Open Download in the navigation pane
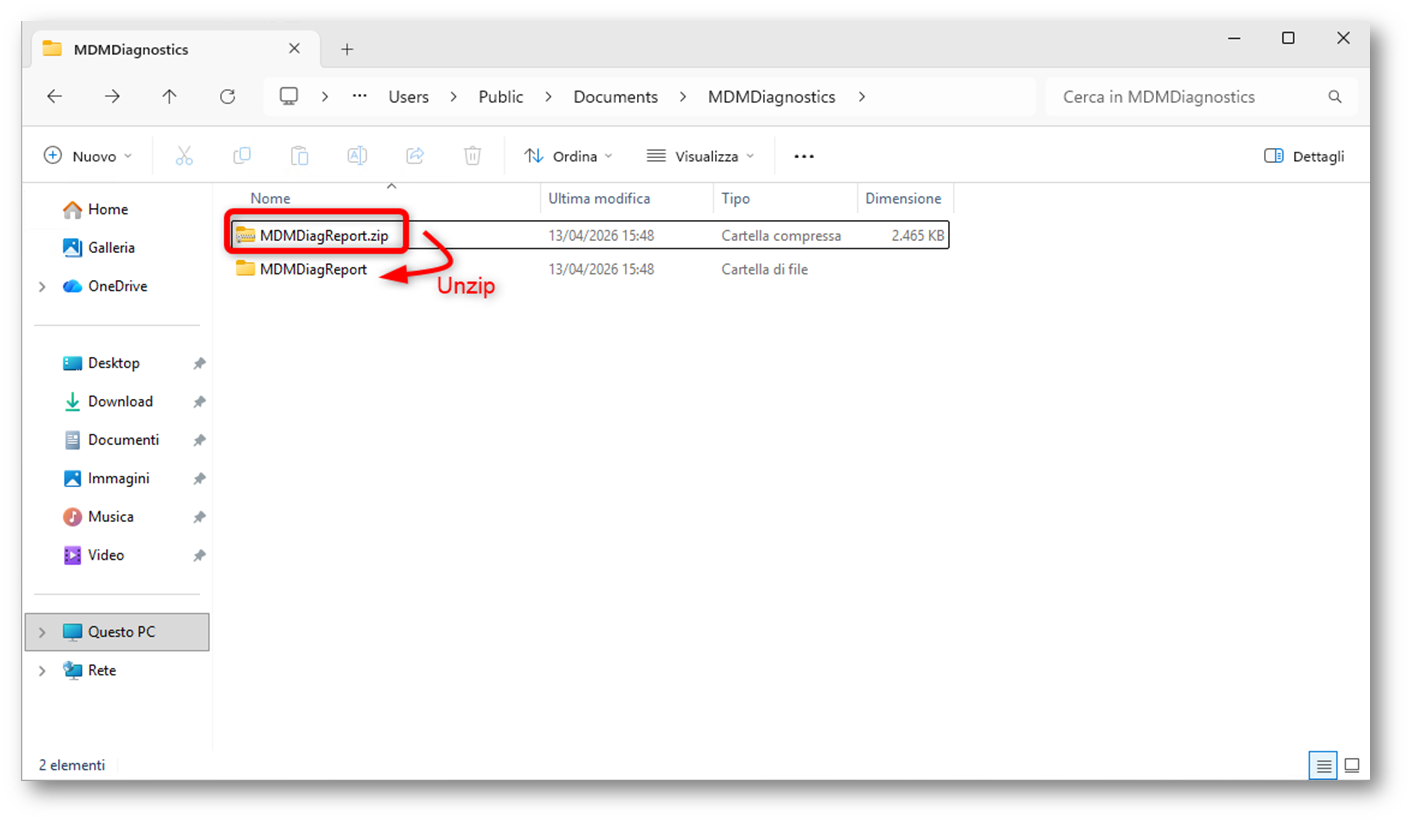 pos(108,402)
